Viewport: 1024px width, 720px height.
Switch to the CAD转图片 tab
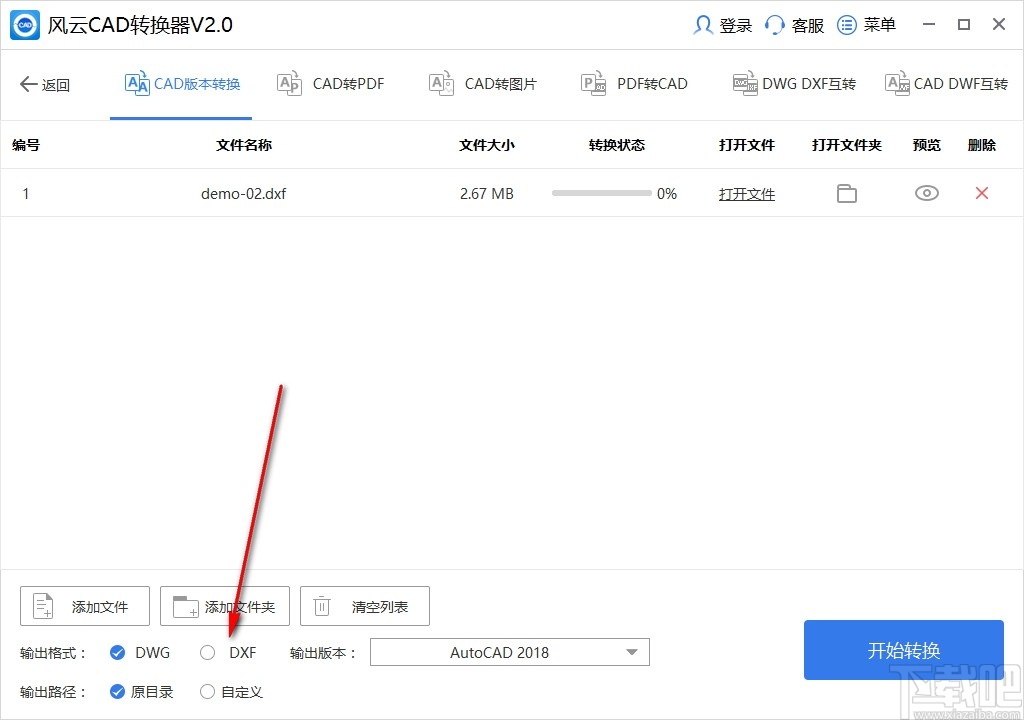pyautogui.click(x=483, y=84)
